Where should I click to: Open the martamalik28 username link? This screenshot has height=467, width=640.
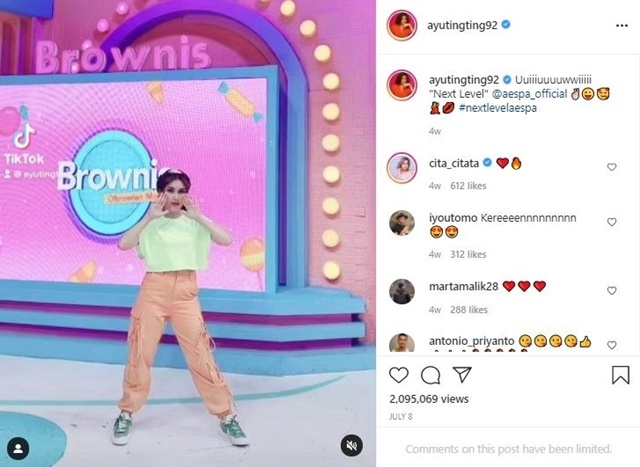pos(463,287)
